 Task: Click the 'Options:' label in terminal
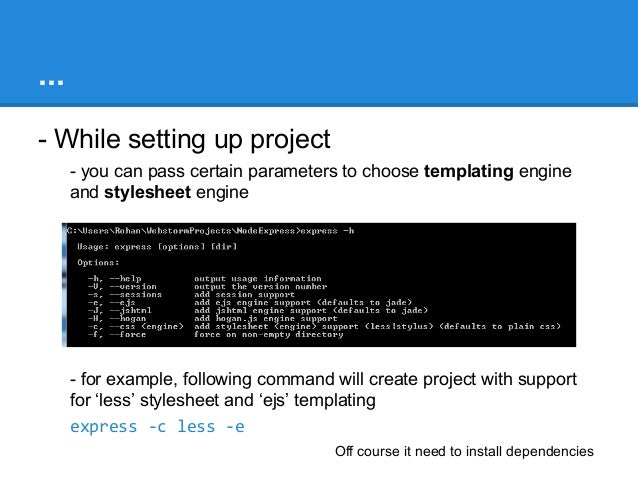point(98,263)
